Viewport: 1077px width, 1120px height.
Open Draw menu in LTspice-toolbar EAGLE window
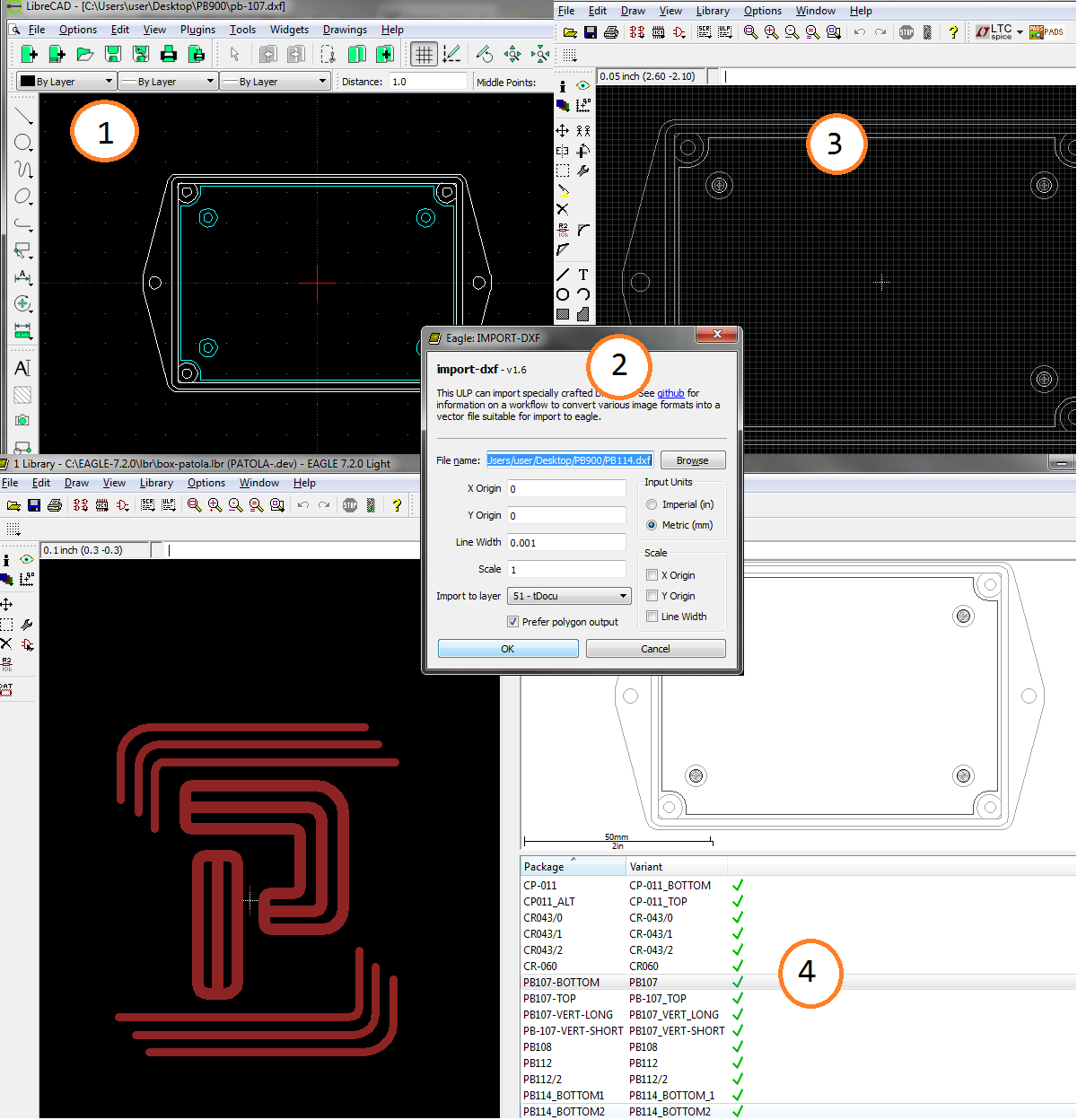633,11
